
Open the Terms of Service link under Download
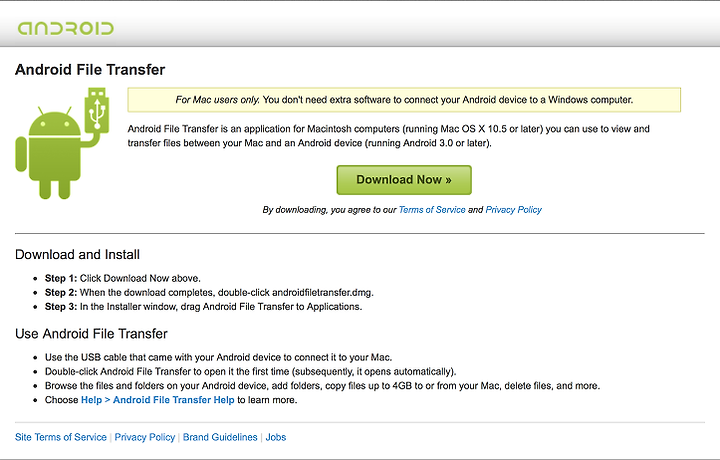[x=432, y=210]
